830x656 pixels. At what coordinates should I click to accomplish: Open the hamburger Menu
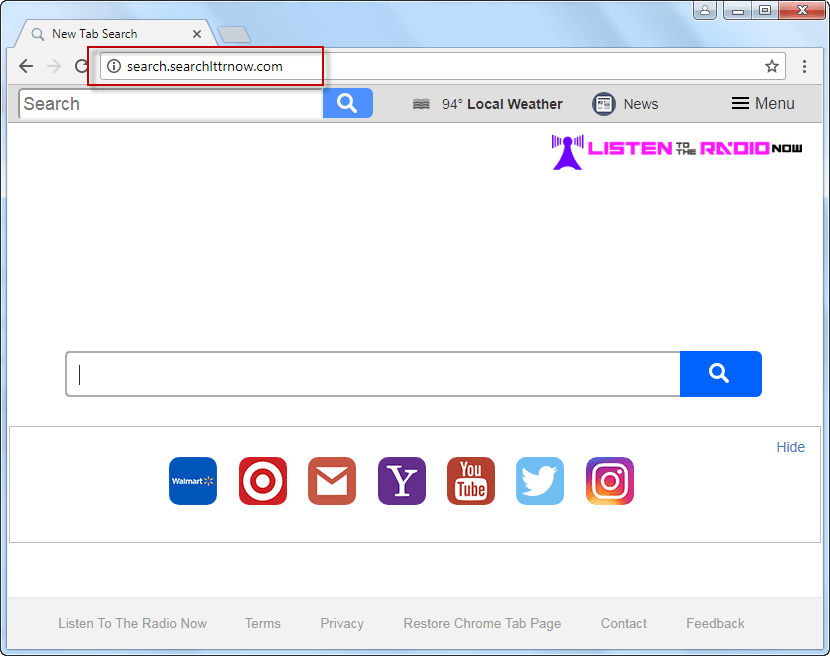[x=763, y=103]
